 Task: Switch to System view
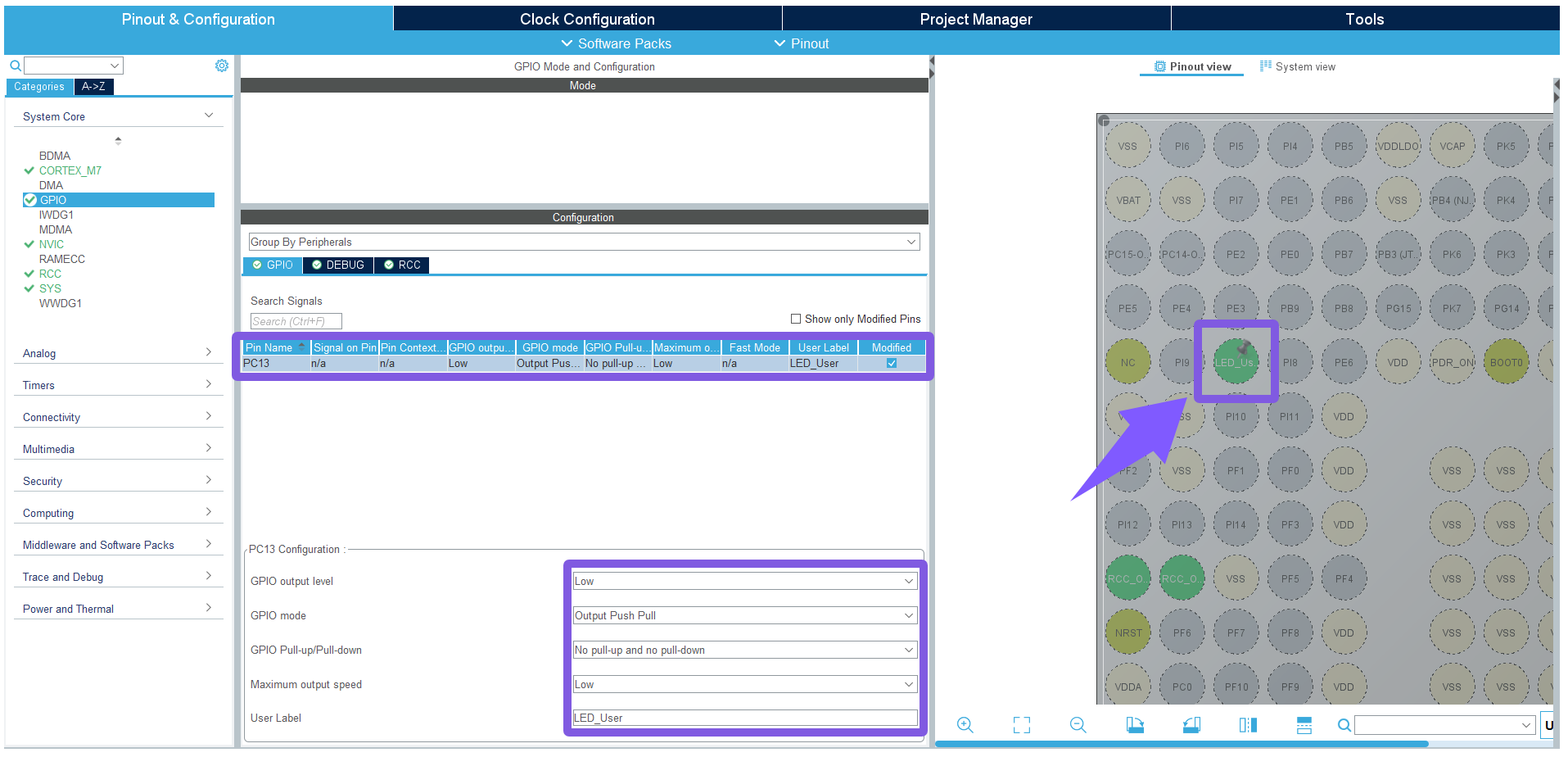click(1298, 66)
